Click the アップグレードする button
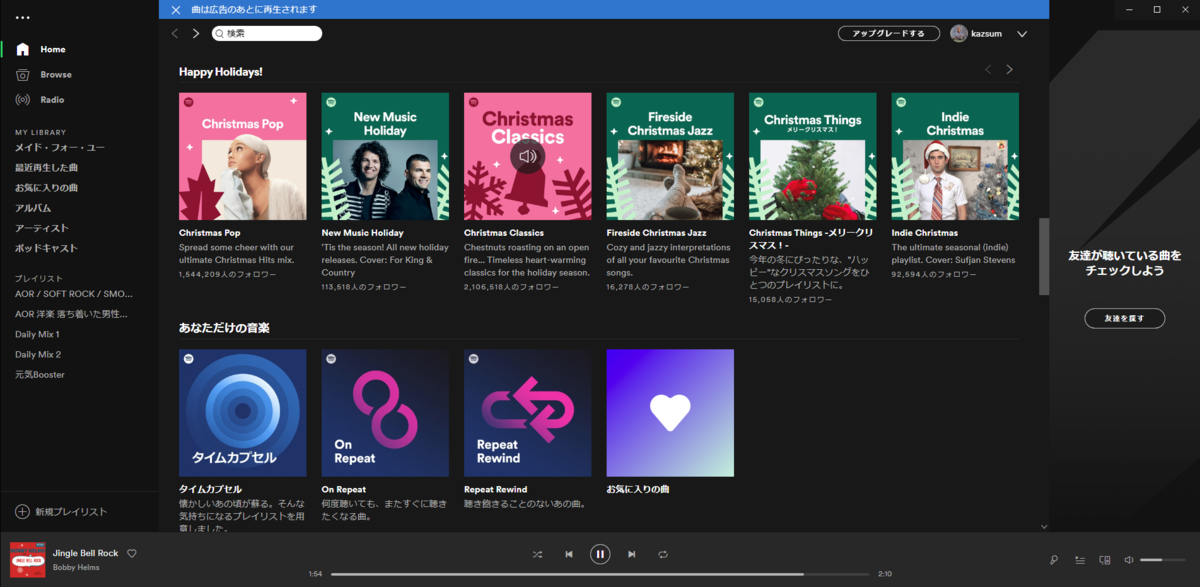Screen dimensions: 1200x587 pyautogui.click(x=889, y=33)
